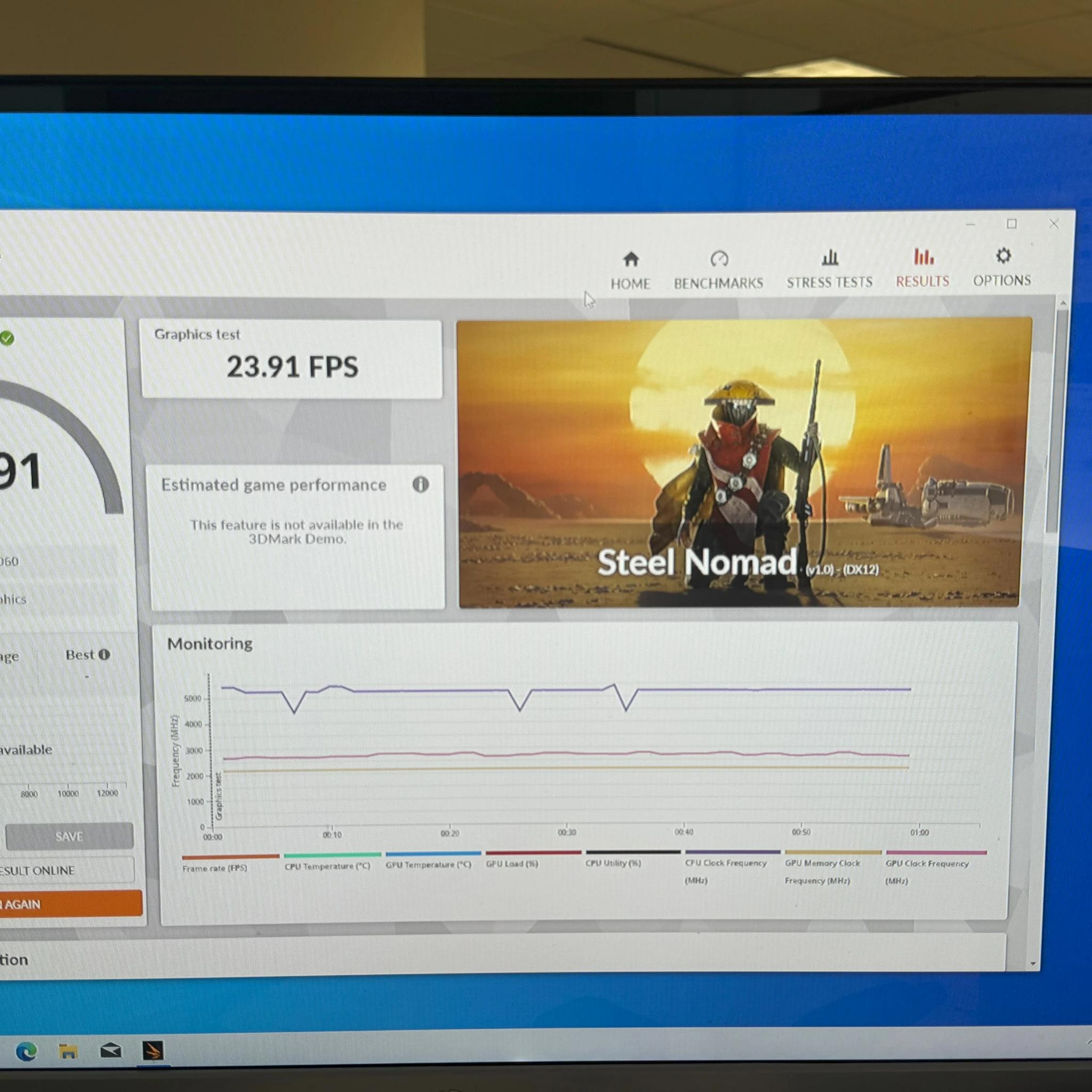Click the scrollbar down arrow

pos(1033,963)
